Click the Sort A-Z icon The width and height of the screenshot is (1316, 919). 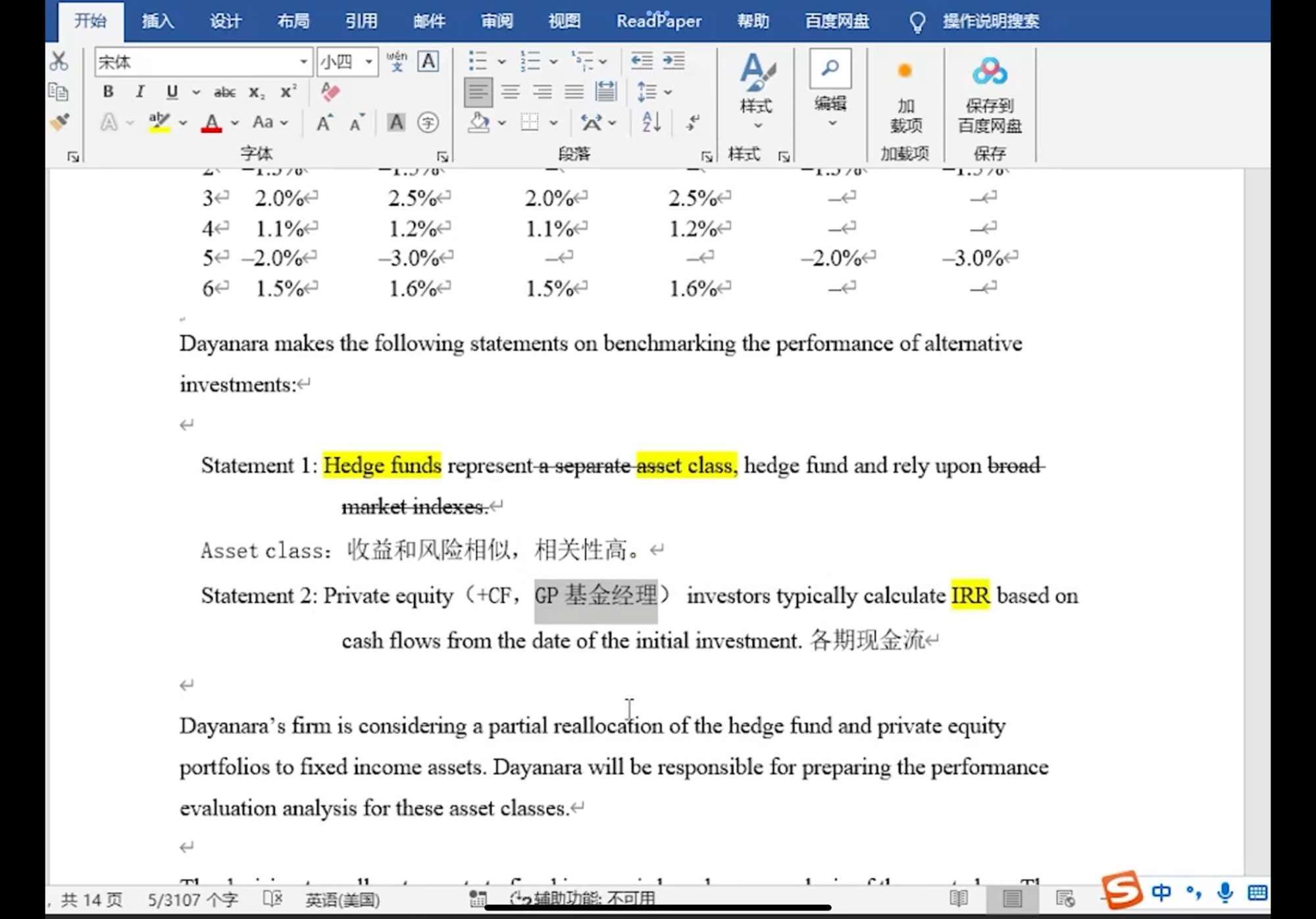pyautogui.click(x=651, y=122)
